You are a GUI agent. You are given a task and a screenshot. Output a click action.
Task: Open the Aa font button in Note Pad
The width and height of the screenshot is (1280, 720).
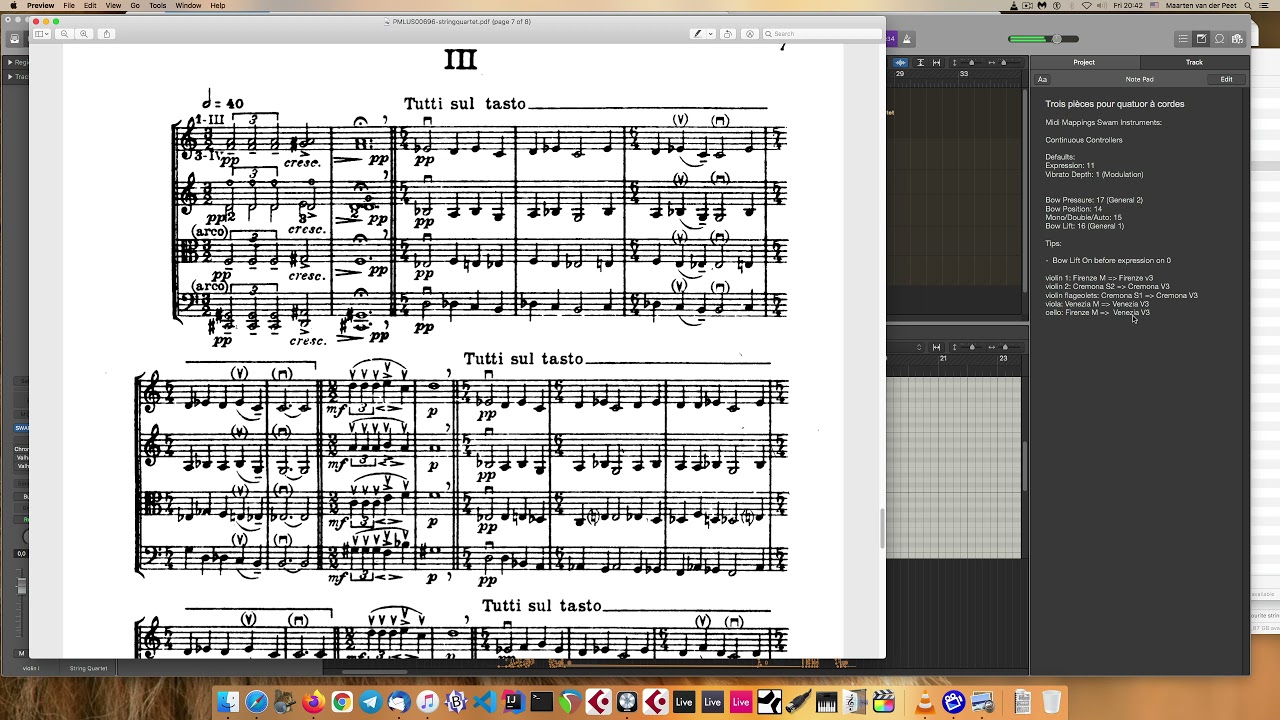coord(1042,79)
